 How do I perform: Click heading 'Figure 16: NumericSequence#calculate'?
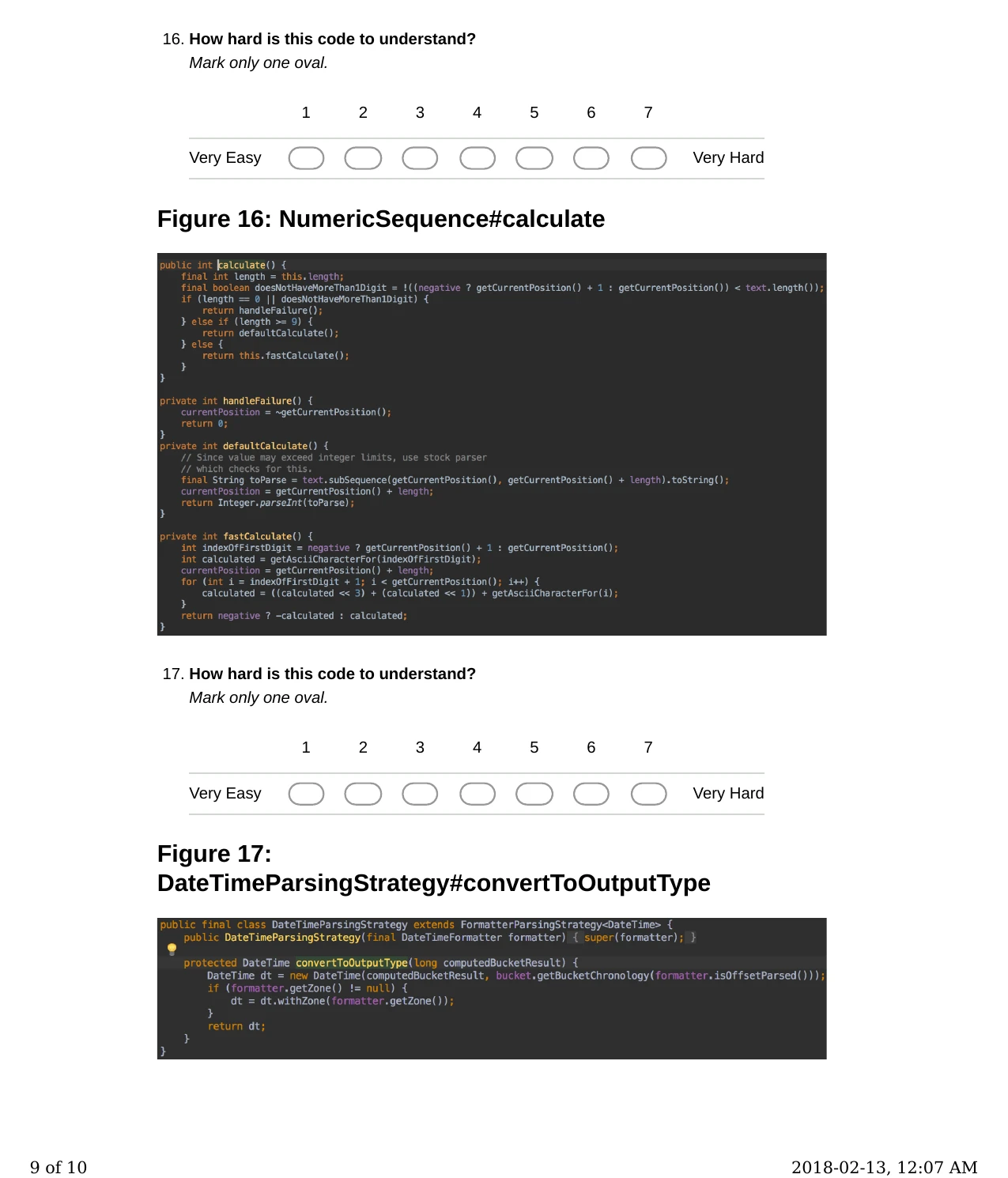click(381, 219)
